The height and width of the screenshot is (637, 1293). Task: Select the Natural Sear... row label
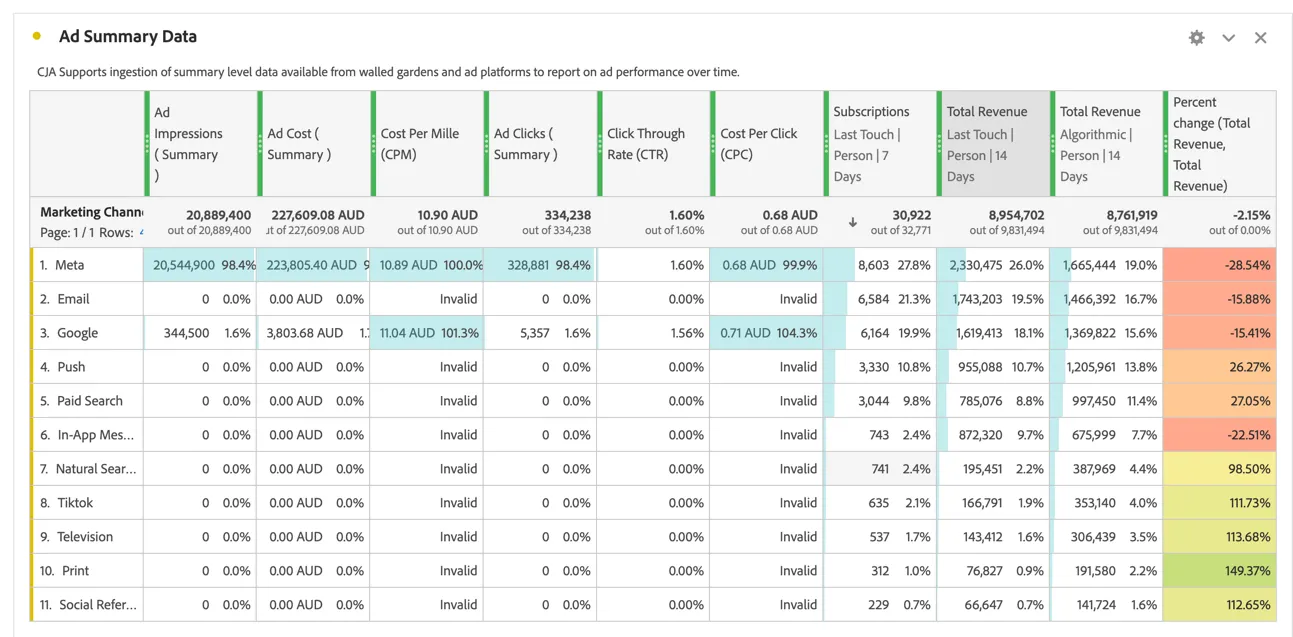[x=96, y=469]
